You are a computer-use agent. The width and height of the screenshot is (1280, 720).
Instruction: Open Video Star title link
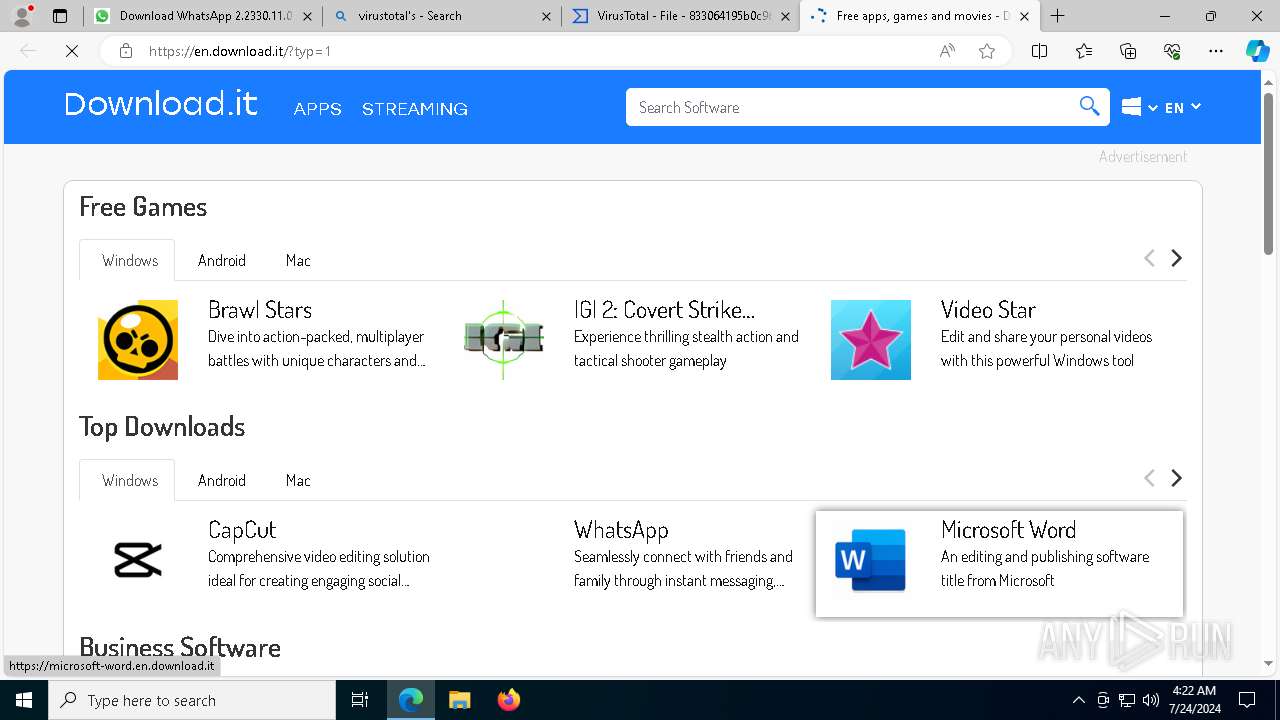pos(988,310)
